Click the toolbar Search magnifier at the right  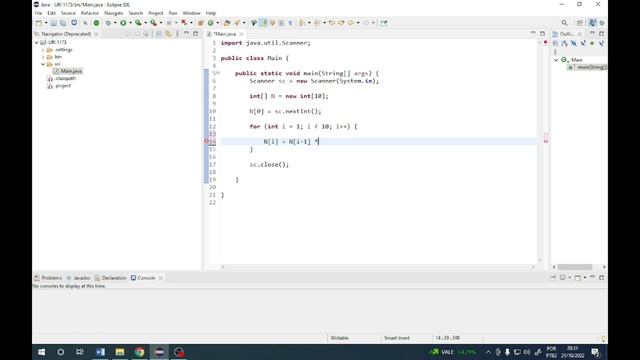[564, 23]
